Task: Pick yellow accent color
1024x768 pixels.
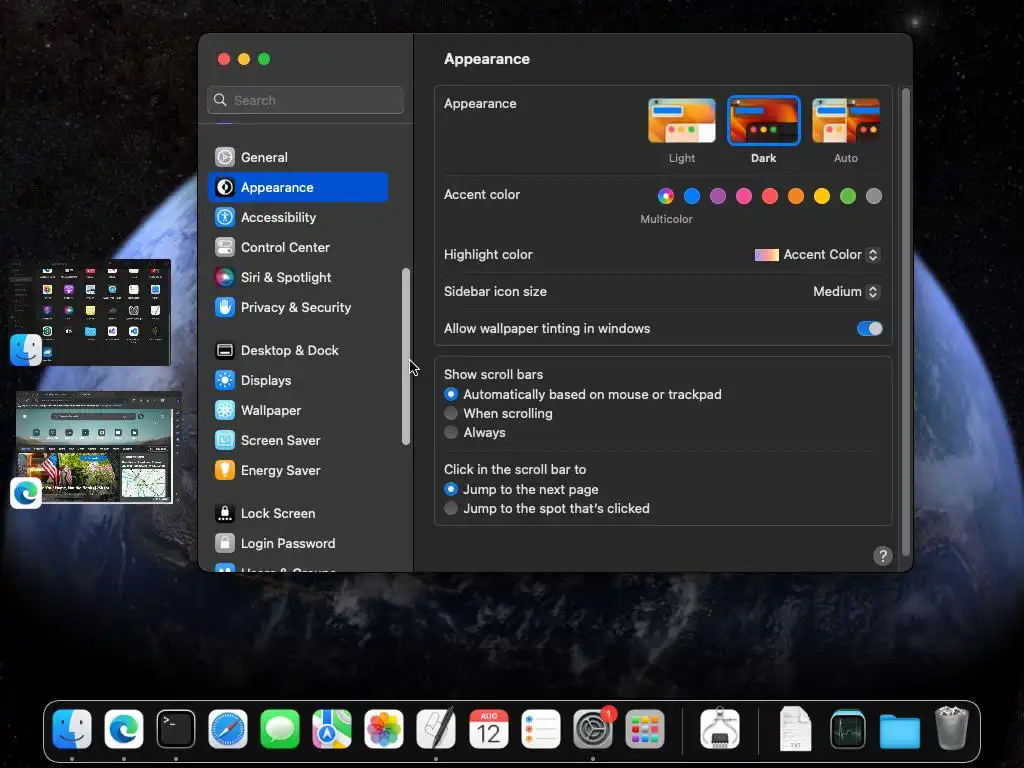Action: (822, 196)
